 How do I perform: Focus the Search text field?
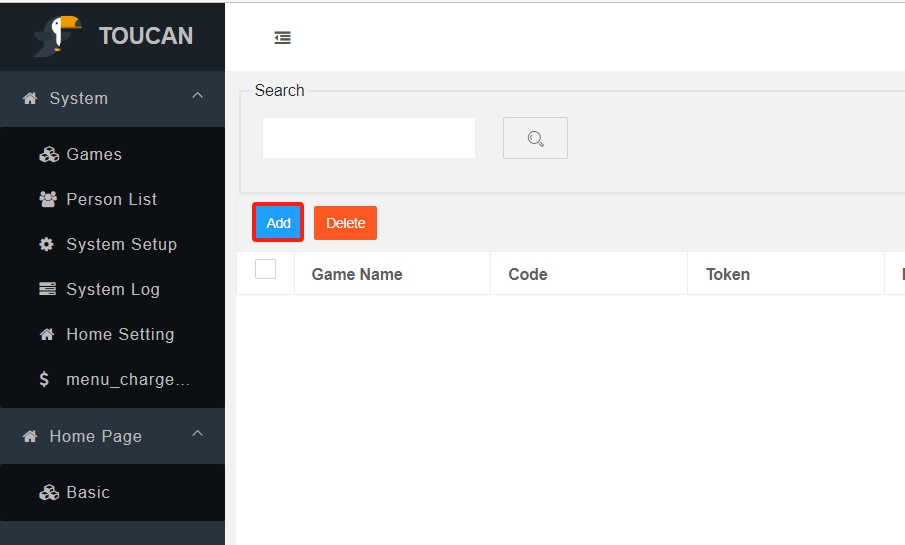coord(369,138)
